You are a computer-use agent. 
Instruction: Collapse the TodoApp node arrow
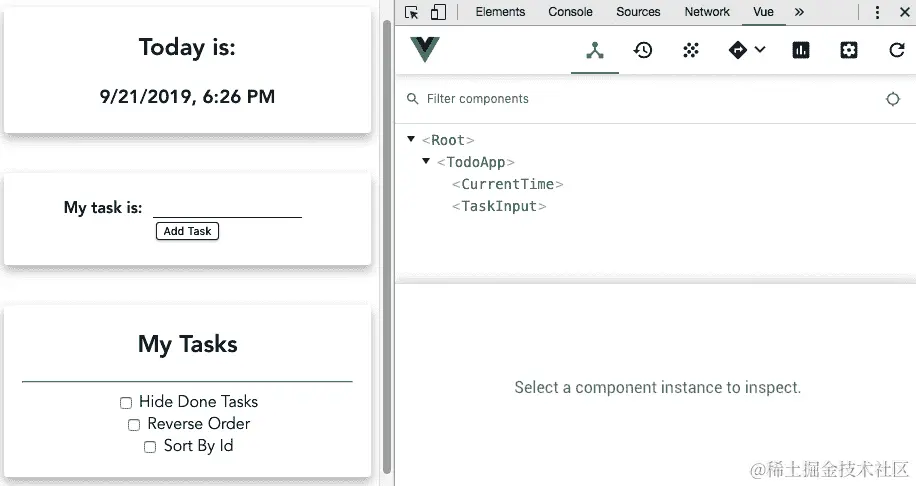(x=426, y=161)
